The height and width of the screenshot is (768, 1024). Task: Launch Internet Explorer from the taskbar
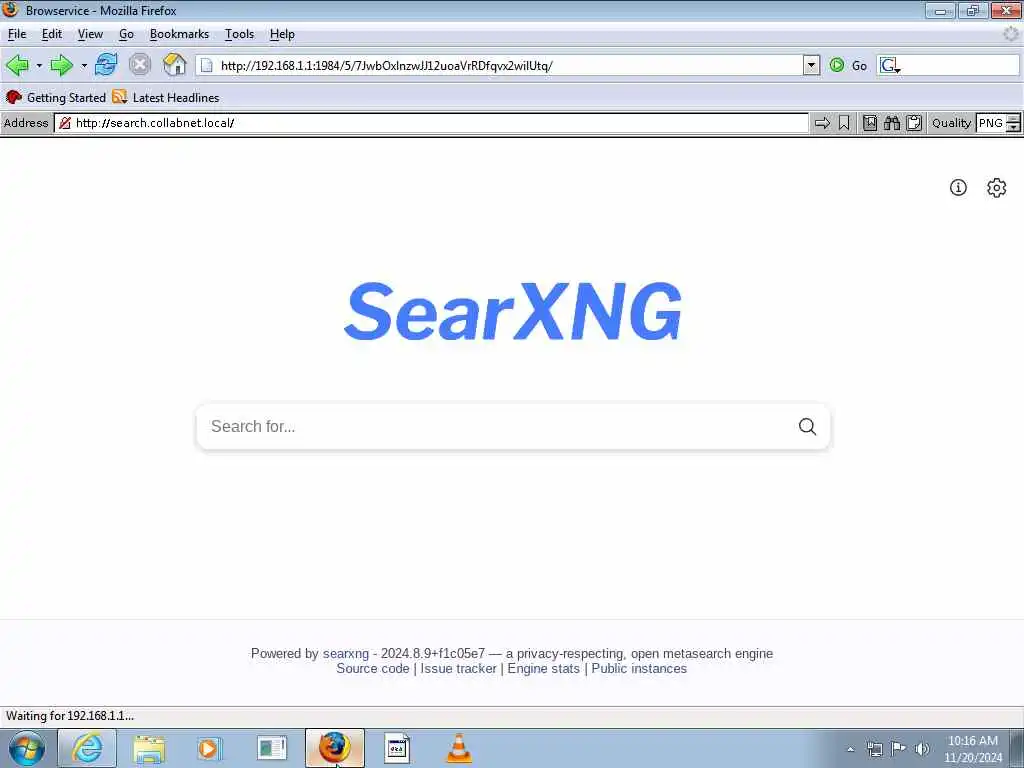[x=88, y=748]
